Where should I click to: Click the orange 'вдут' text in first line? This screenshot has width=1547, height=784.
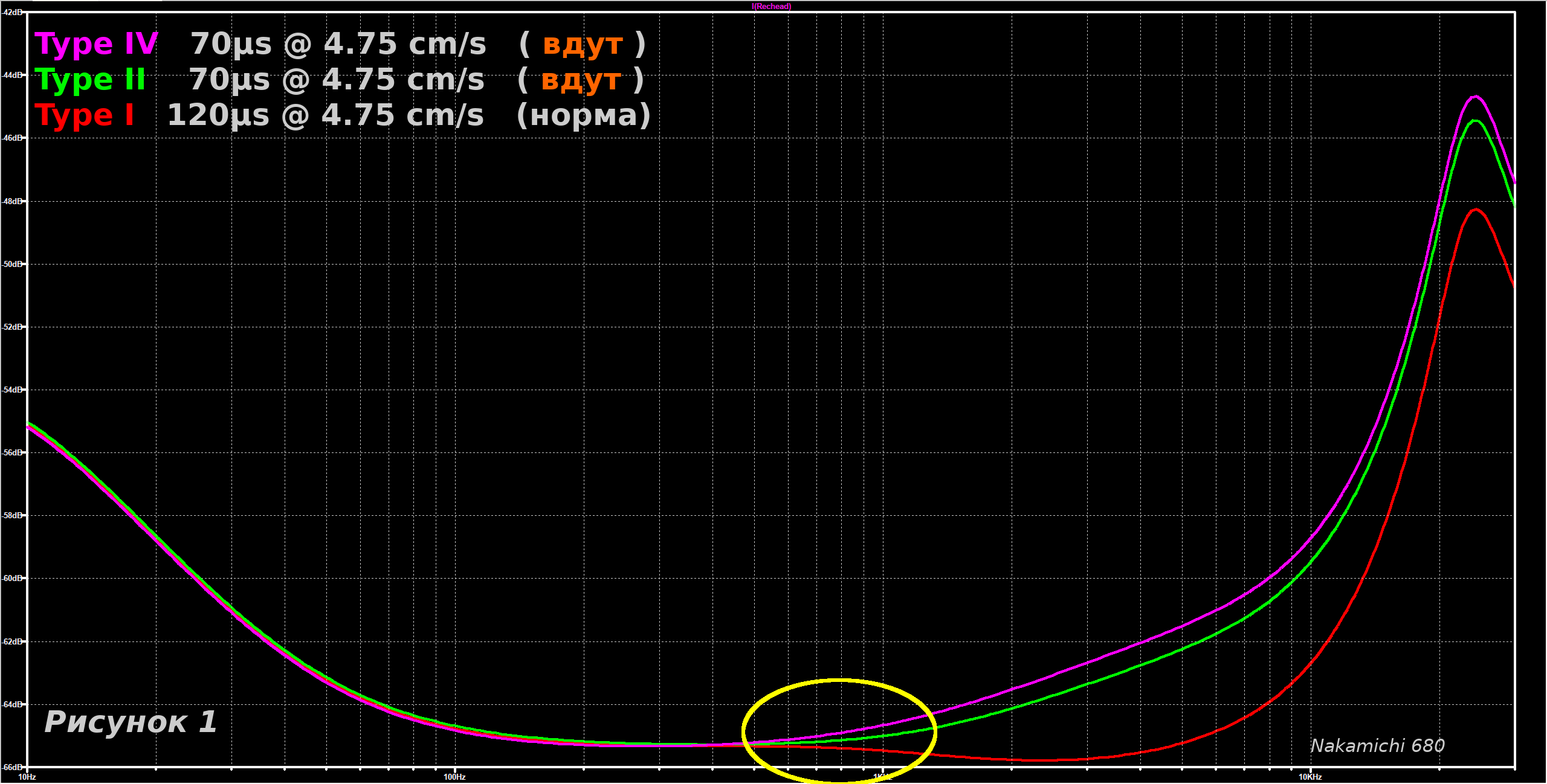[x=583, y=45]
